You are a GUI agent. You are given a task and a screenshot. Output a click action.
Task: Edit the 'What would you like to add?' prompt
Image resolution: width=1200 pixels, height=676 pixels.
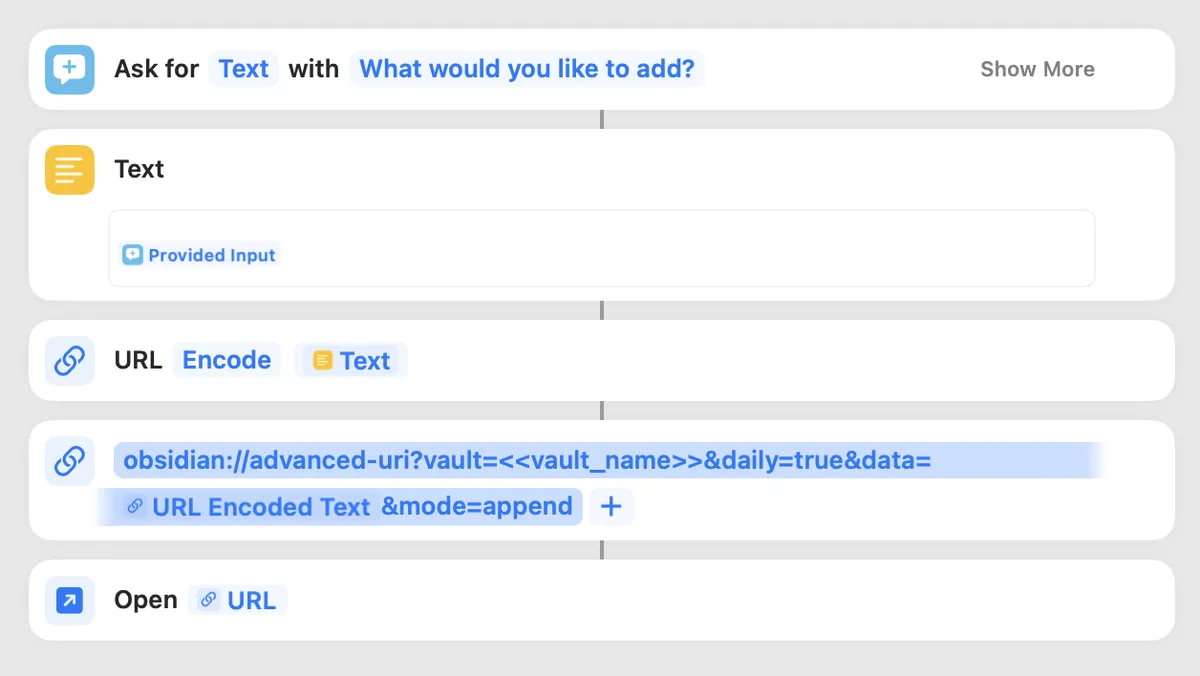point(526,69)
